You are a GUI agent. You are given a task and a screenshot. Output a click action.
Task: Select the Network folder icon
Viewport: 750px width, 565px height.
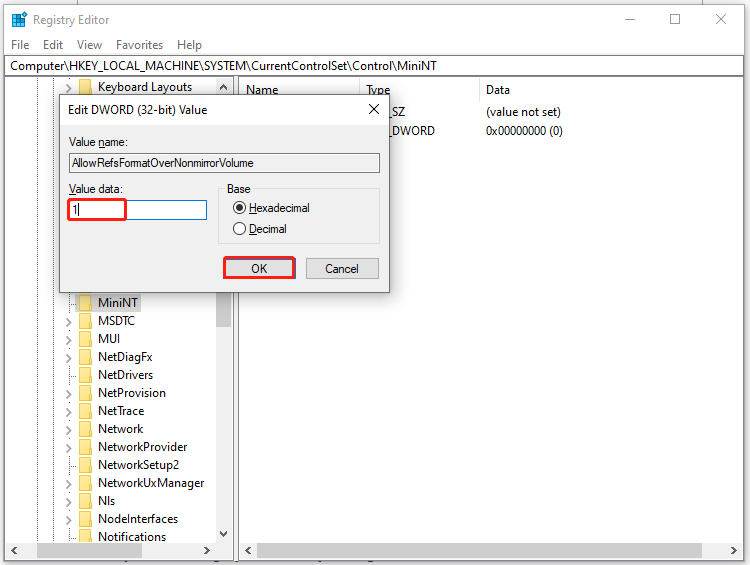[x=86, y=429]
